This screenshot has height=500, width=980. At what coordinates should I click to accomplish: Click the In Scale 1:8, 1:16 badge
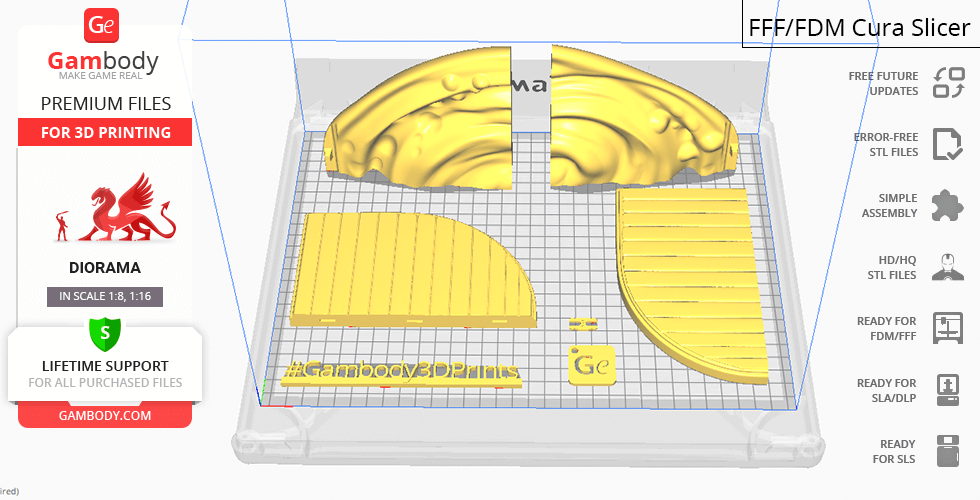coord(104,296)
